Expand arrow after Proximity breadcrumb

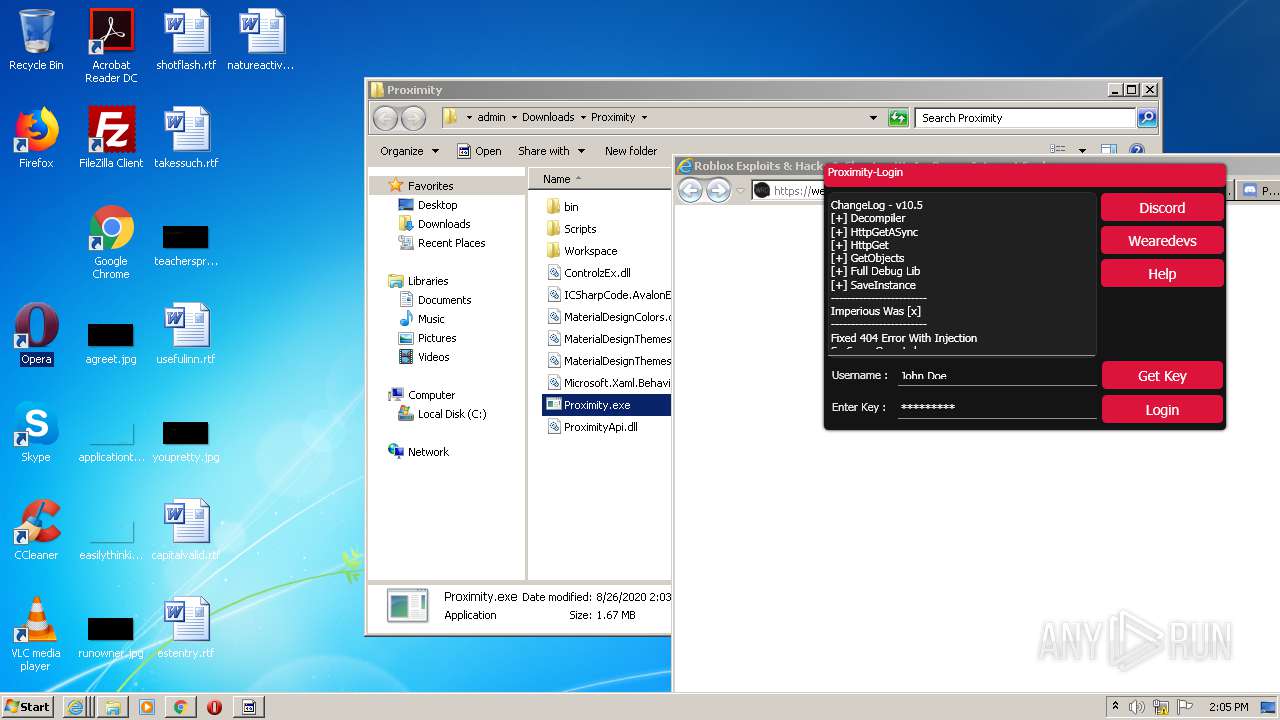point(644,118)
